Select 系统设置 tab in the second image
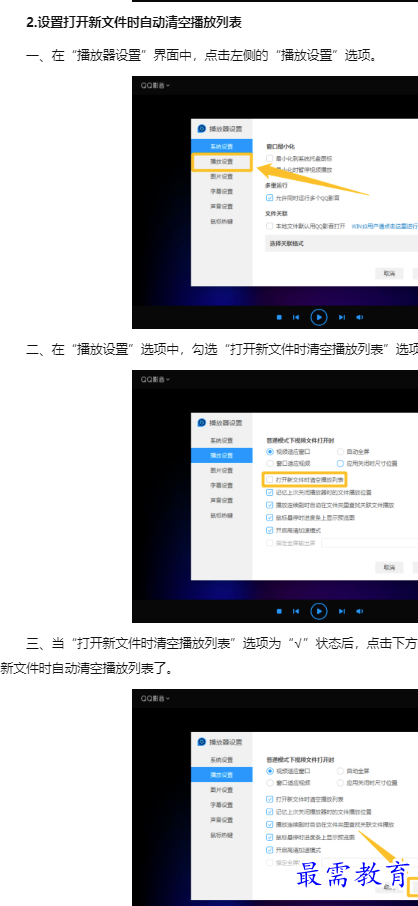This screenshot has width=418, height=906. click(x=221, y=441)
